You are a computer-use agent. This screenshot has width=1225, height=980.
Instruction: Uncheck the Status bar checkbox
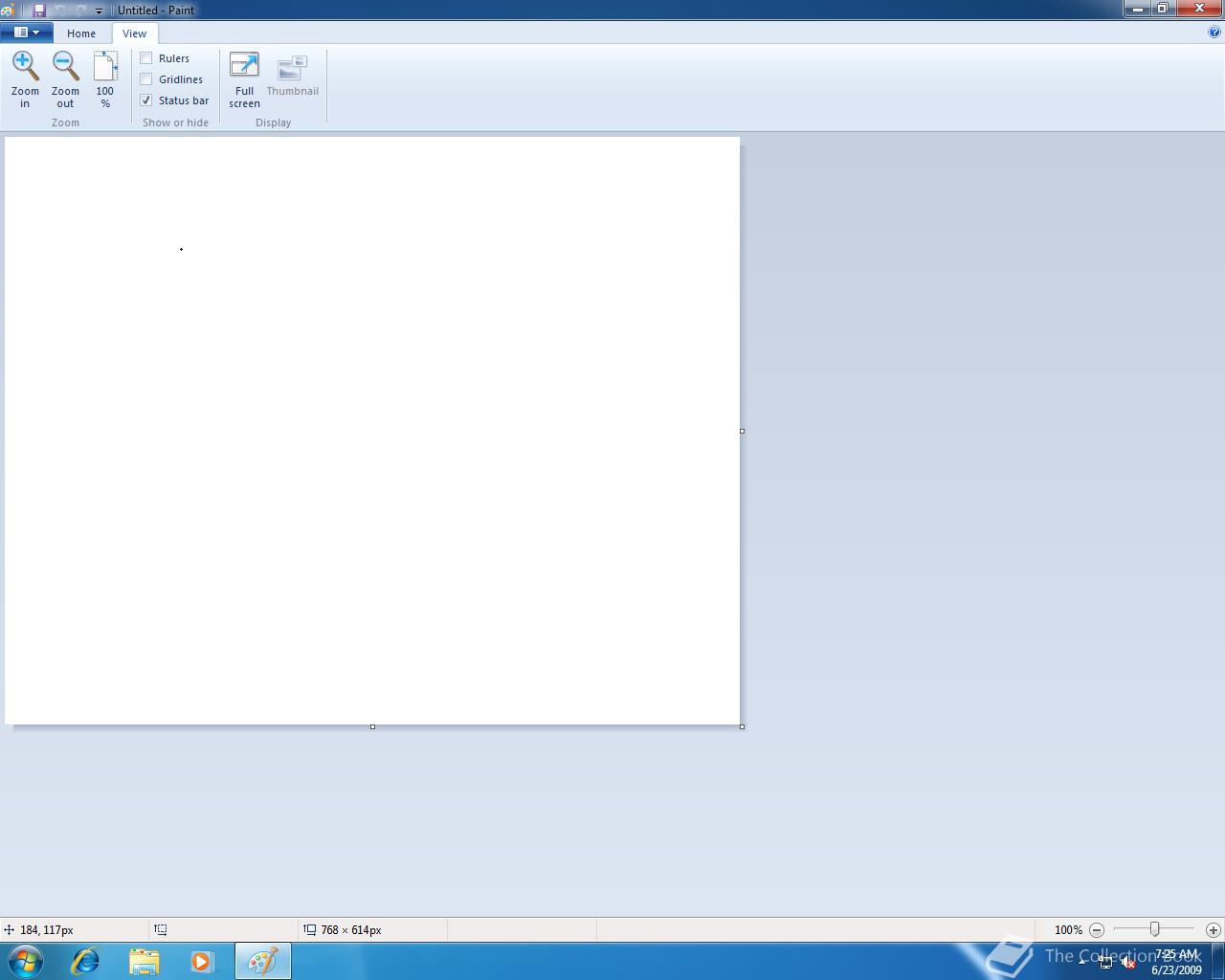tap(146, 100)
